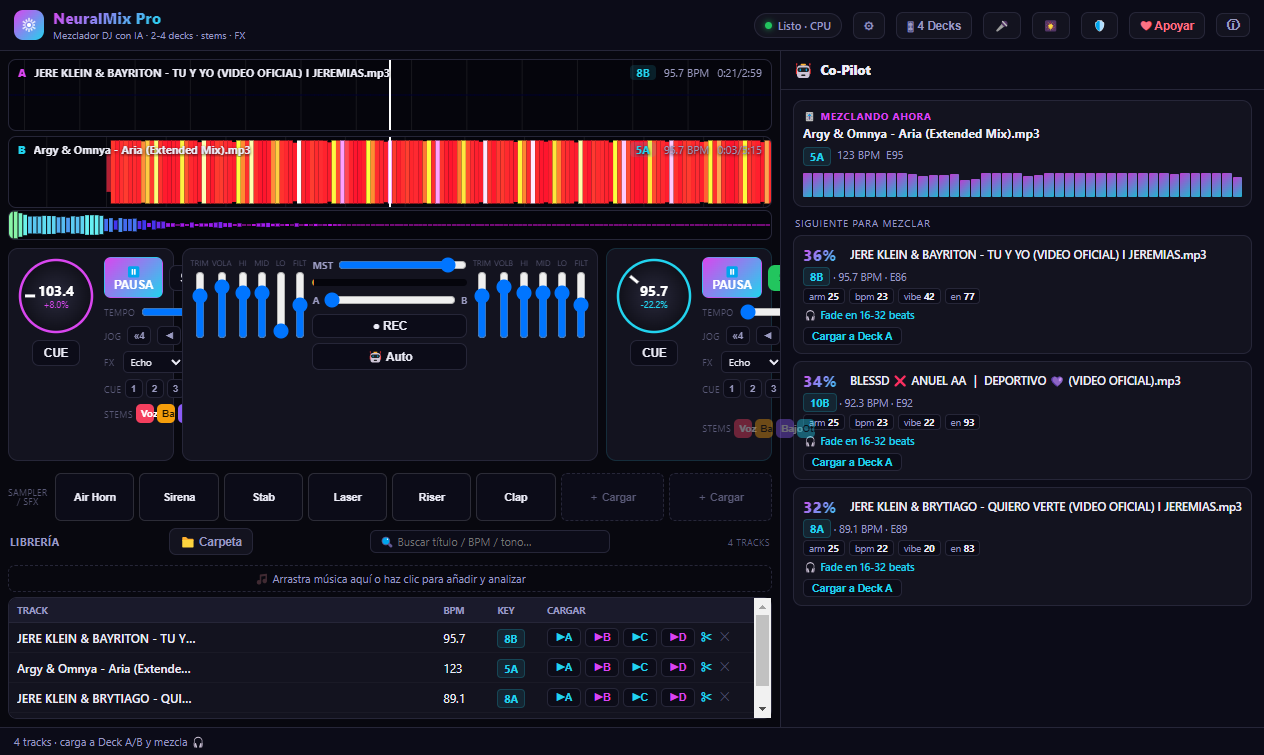Click the A-B crossfader slider

click(x=389, y=300)
